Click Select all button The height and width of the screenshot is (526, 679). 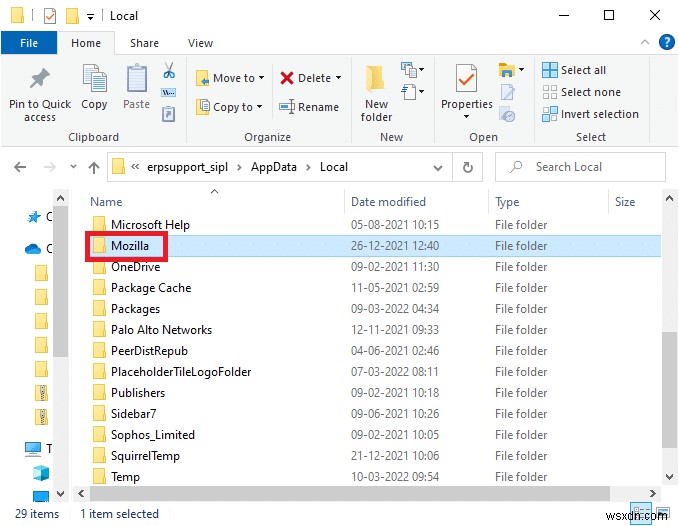[x=574, y=70]
